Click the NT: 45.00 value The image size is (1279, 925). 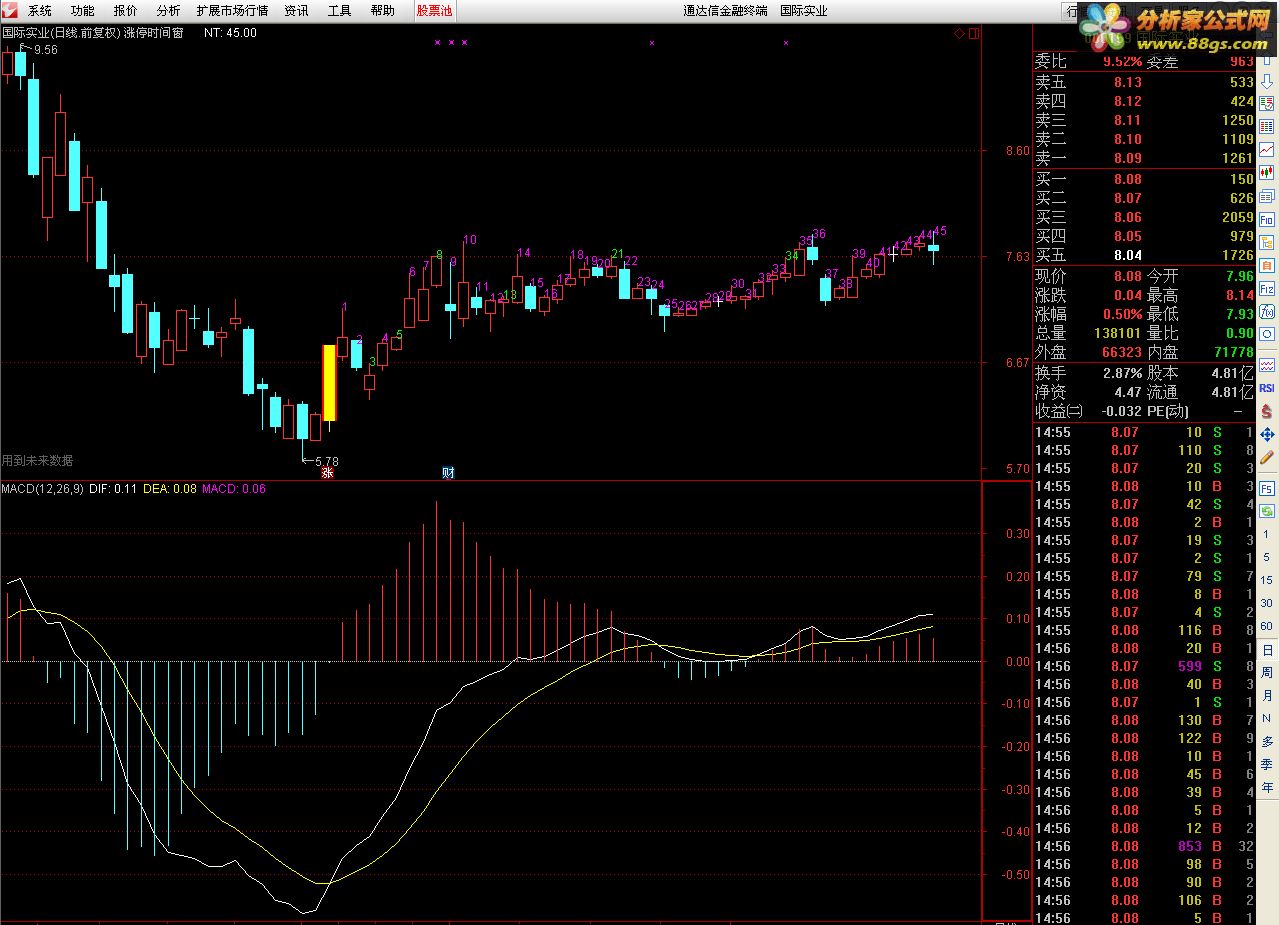tap(230, 32)
